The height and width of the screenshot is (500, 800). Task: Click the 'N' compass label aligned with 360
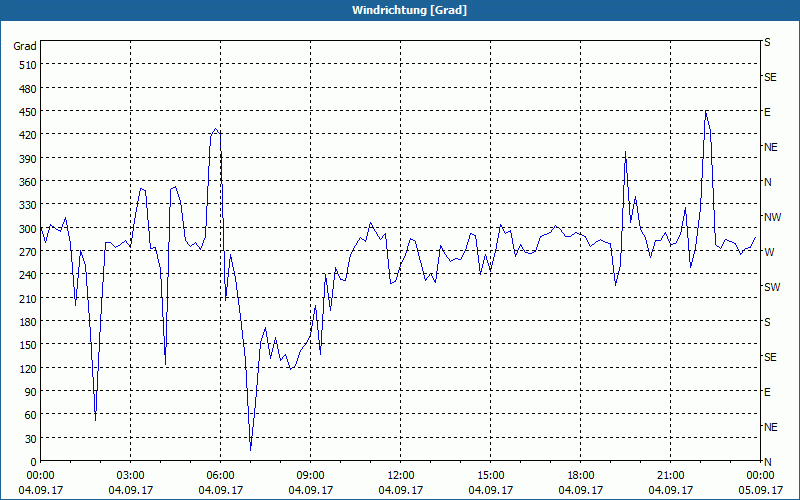click(x=767, y=182)
